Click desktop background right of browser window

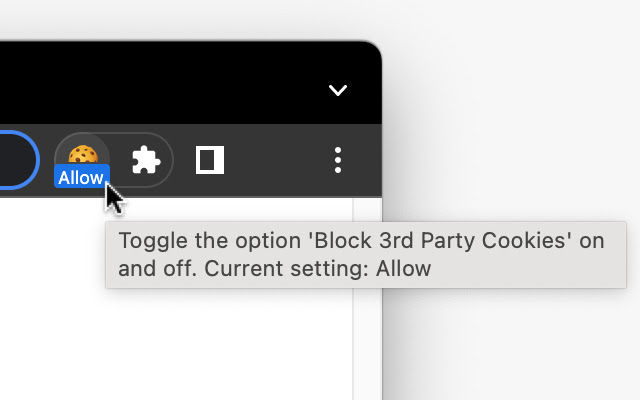pos(510,120)
